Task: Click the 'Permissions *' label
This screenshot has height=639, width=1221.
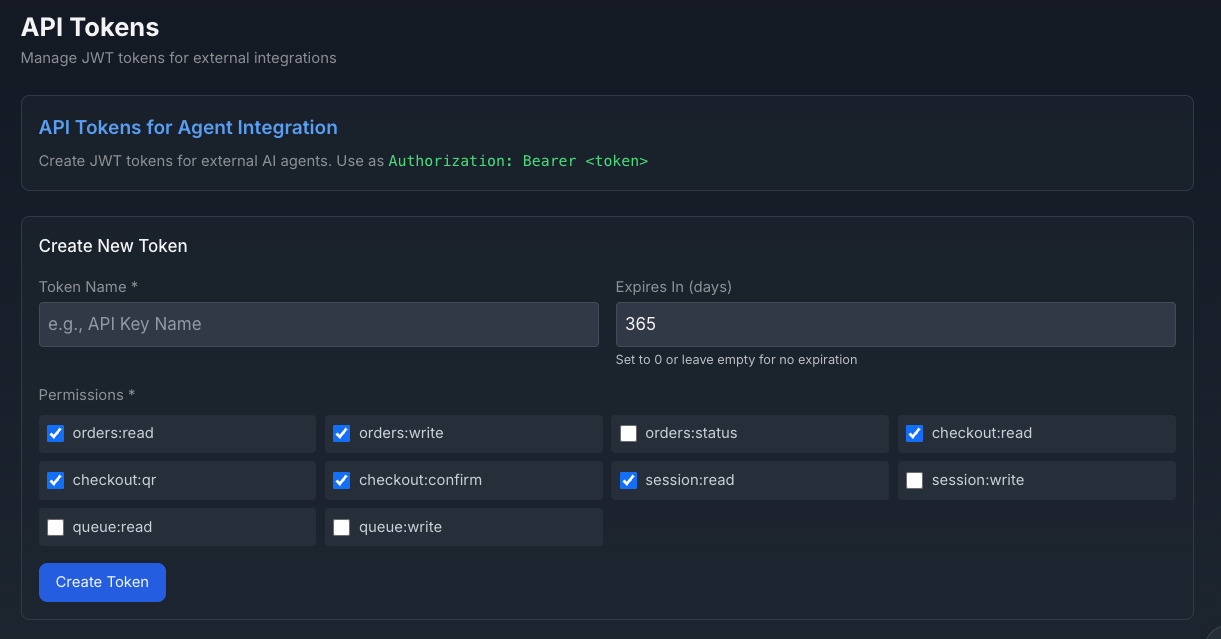Action: coord(87,394)
